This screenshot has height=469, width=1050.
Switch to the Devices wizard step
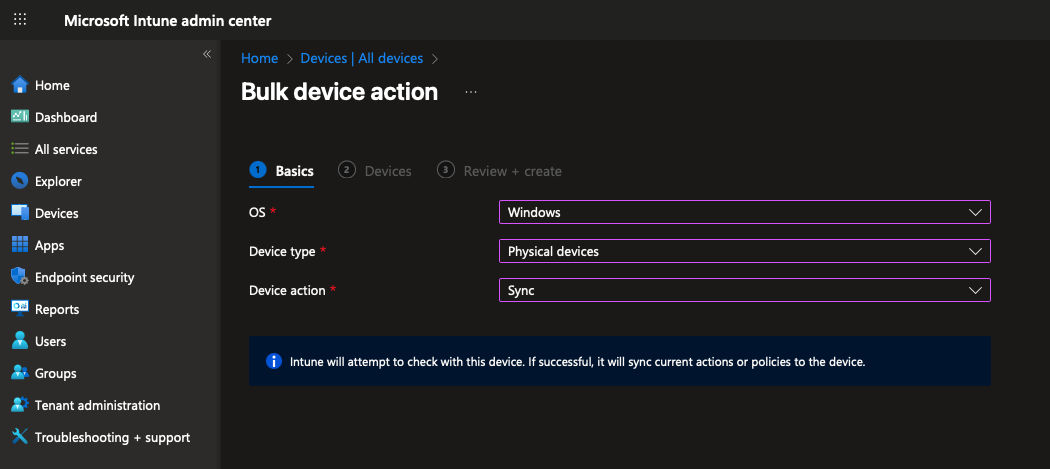click(x=376, y=171)
